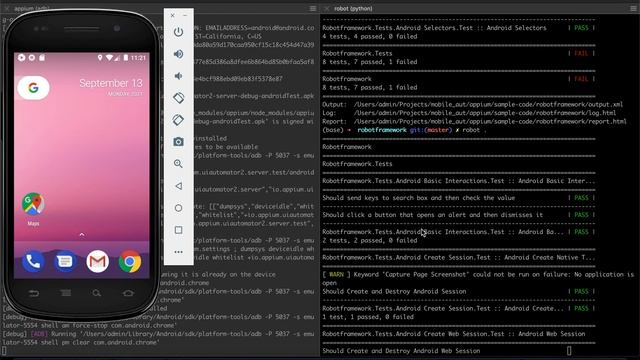The image size is (640, 360).
Task: Expand the app drawer using the up chevron
Action: pos(82,234)
